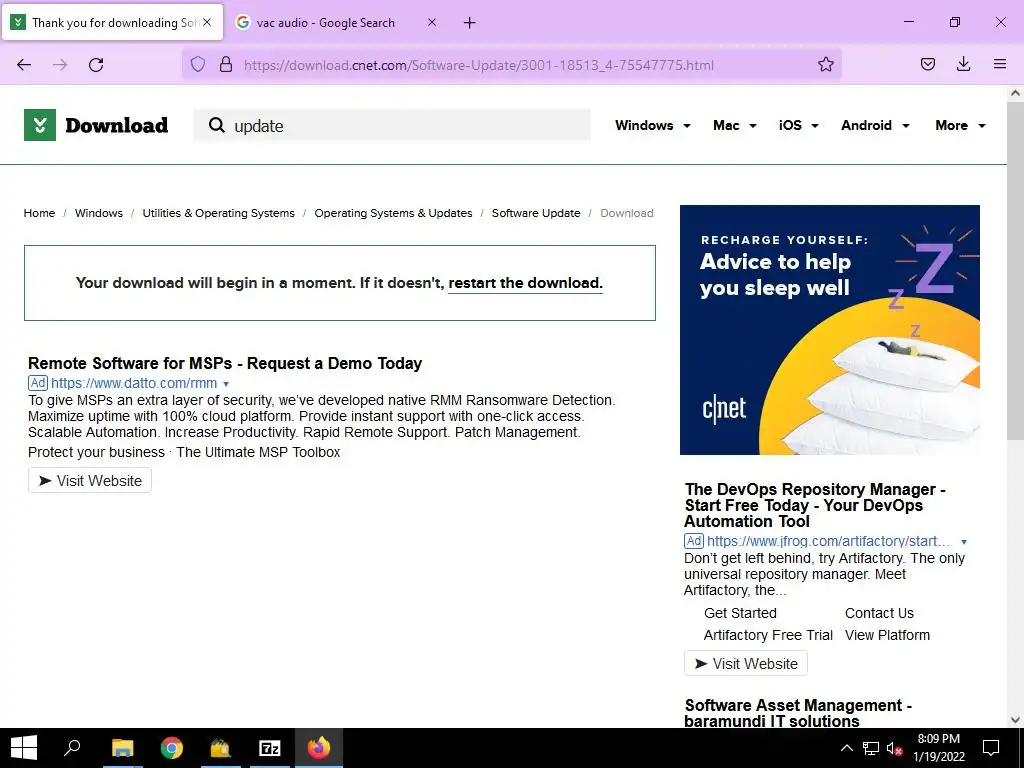Screen dimensions: 1024x768
Task: Go to the Windows breadcrumb
Action: point(99,213)
